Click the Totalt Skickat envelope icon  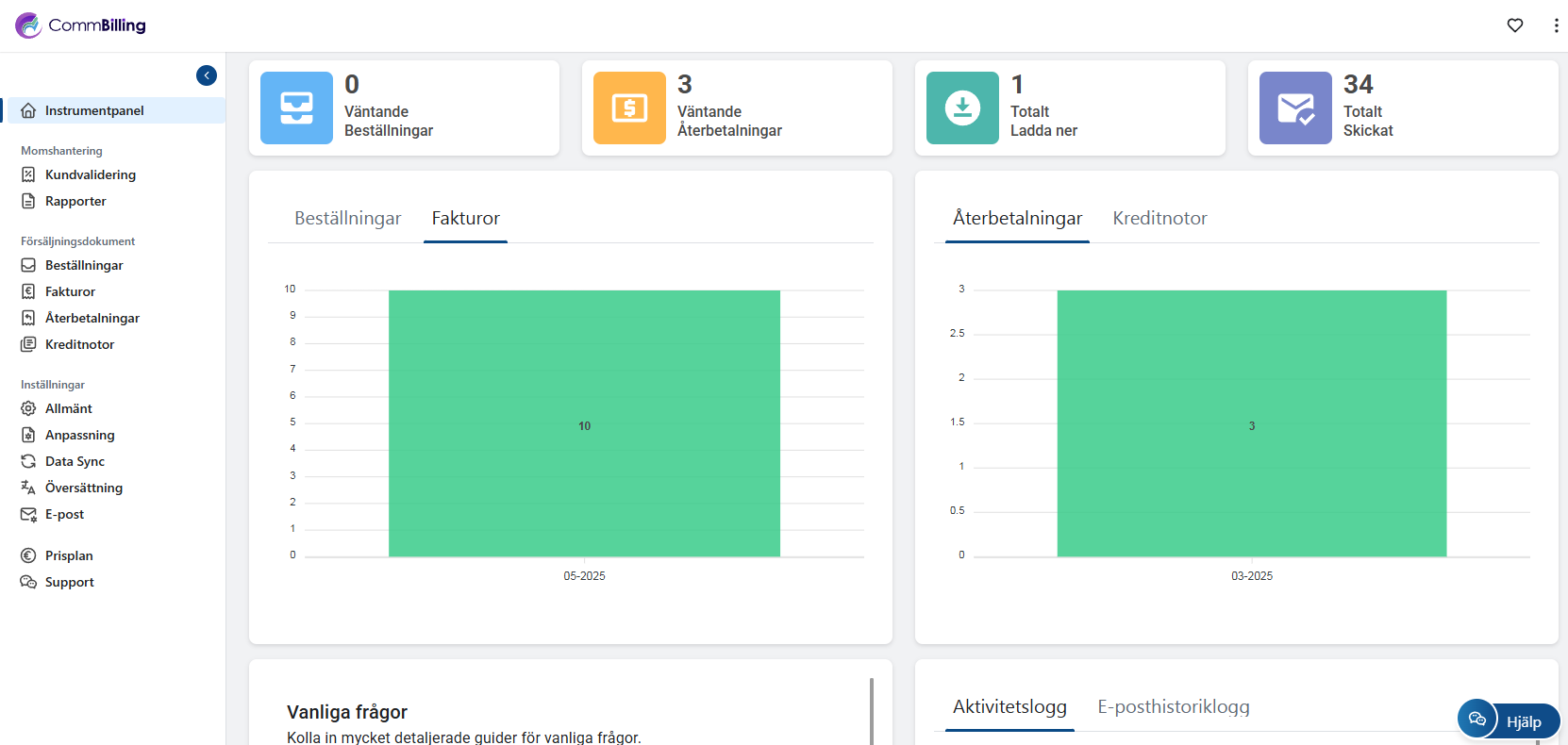tap(1295, 108)
